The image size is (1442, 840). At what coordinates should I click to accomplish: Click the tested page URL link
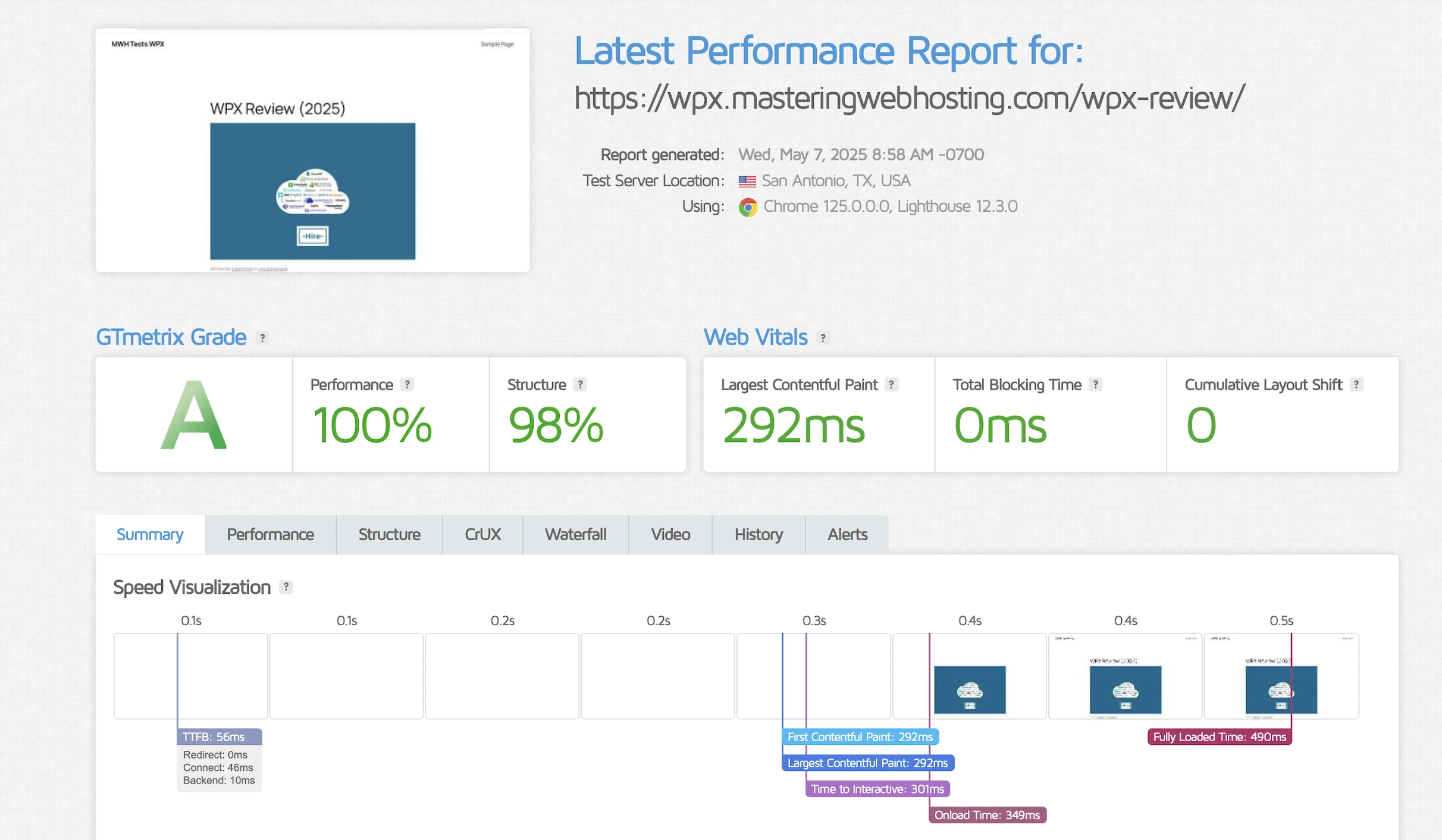click(x=909, y=98)
